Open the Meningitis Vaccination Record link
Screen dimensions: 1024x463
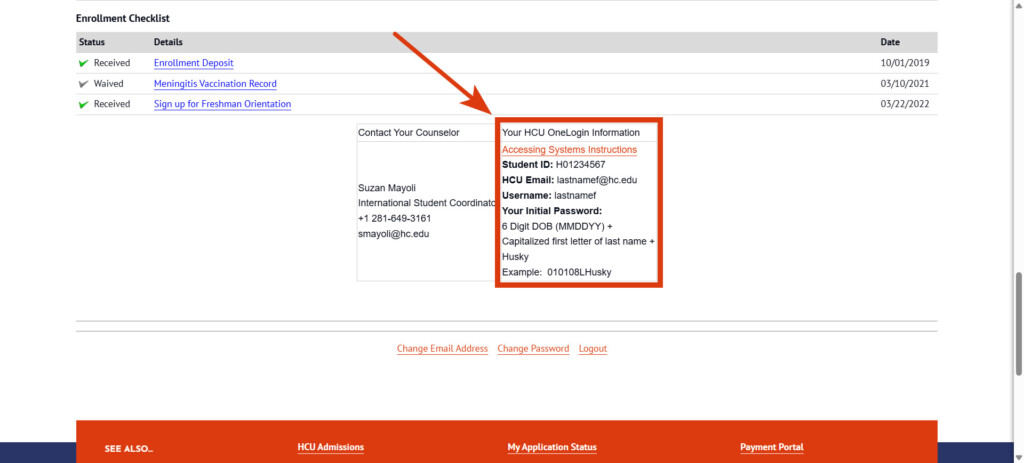[216, 84]
